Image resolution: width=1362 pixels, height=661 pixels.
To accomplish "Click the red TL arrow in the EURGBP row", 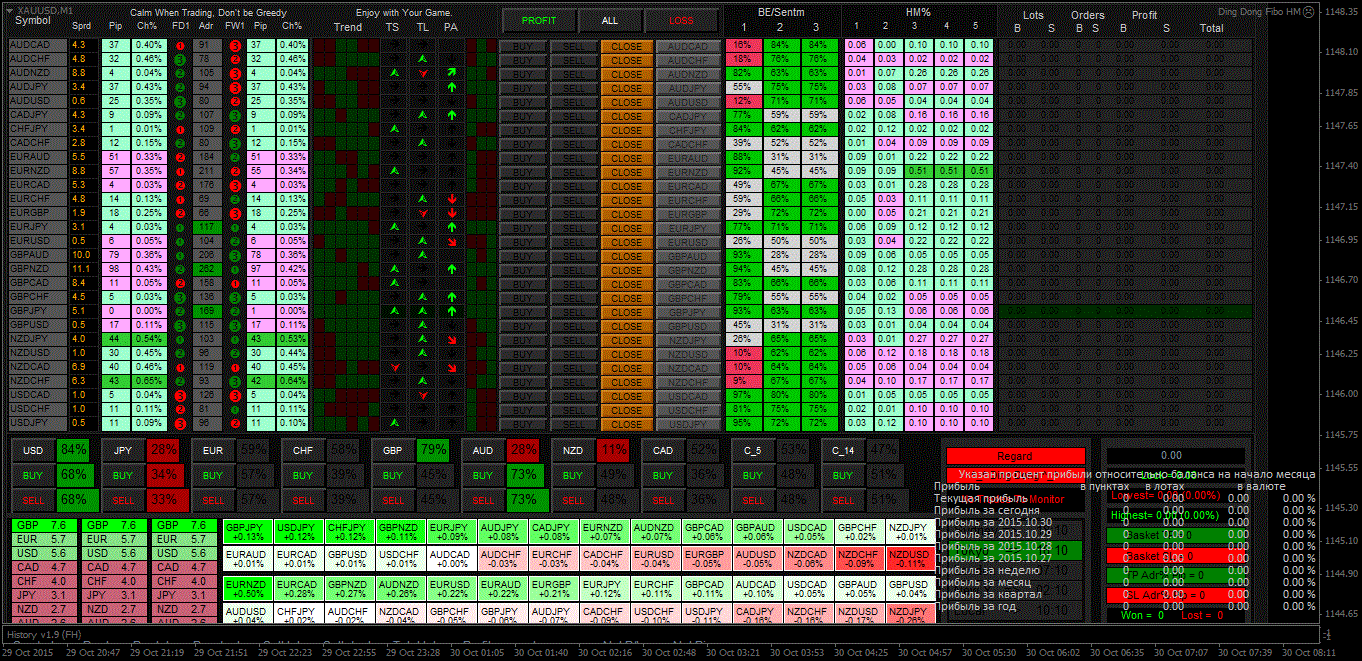I will click(423, 214).
